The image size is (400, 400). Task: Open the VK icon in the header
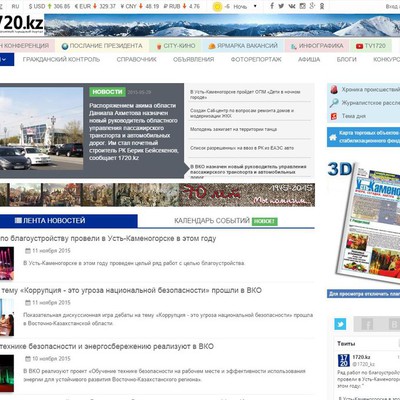click(x=292, y=6)
